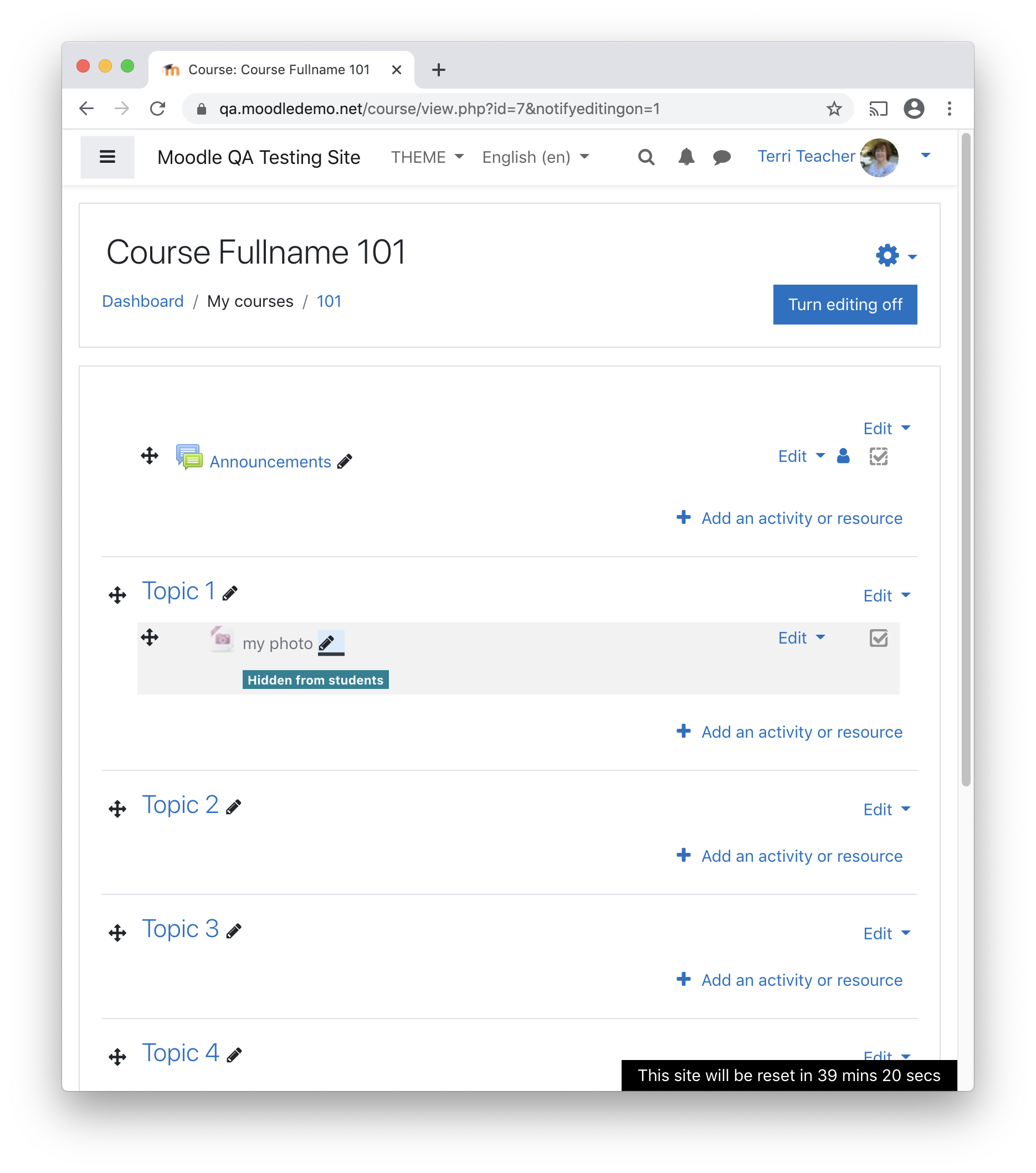Click the move handle for my photo

(x=149, y=637)
